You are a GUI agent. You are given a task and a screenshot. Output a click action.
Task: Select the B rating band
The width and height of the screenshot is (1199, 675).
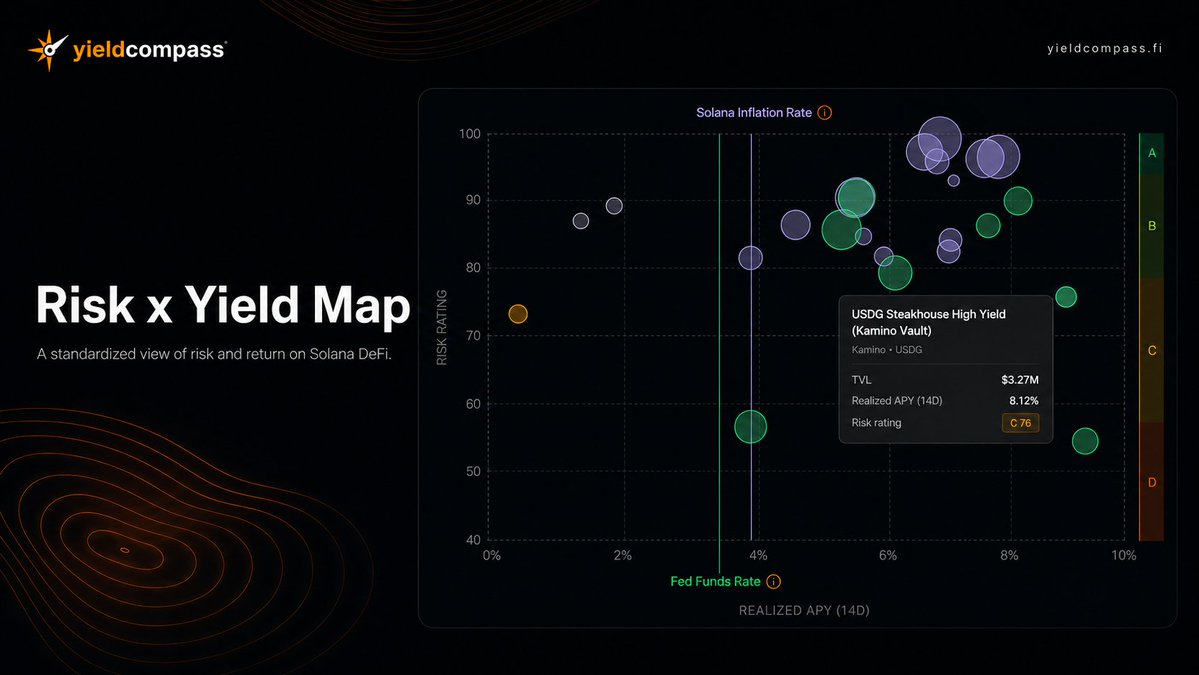coord(1152,226)
